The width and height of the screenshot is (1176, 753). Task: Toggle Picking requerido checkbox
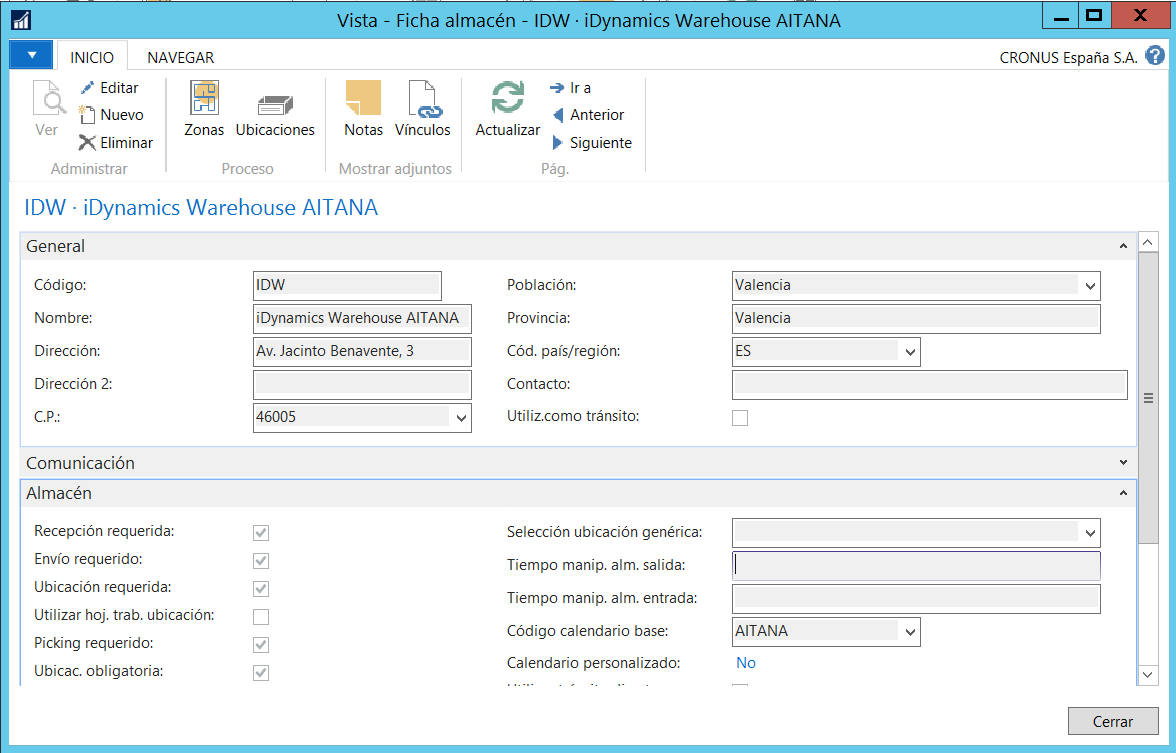[x=261, y=644]
